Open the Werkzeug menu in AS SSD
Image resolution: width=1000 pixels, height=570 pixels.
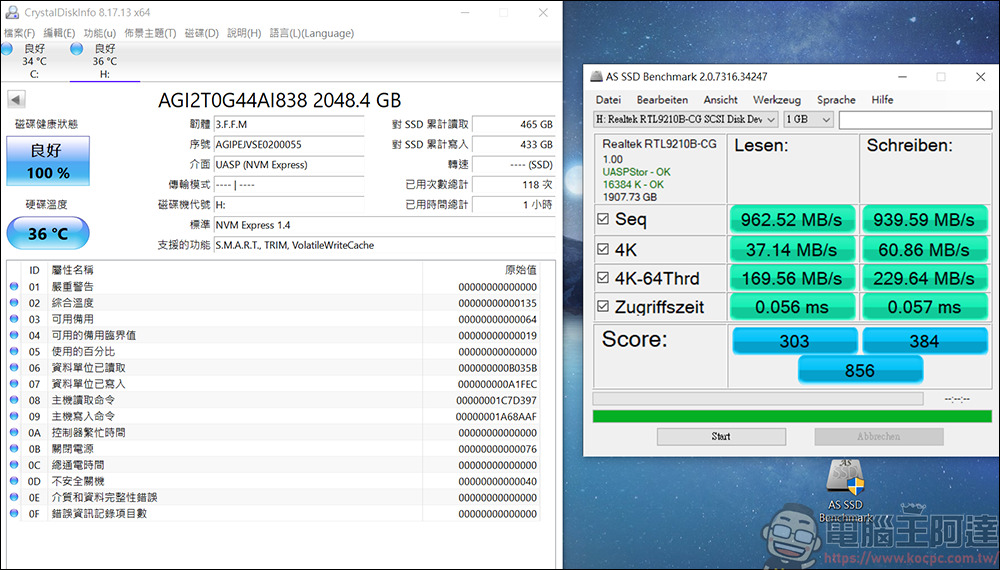tap(777, 99)
